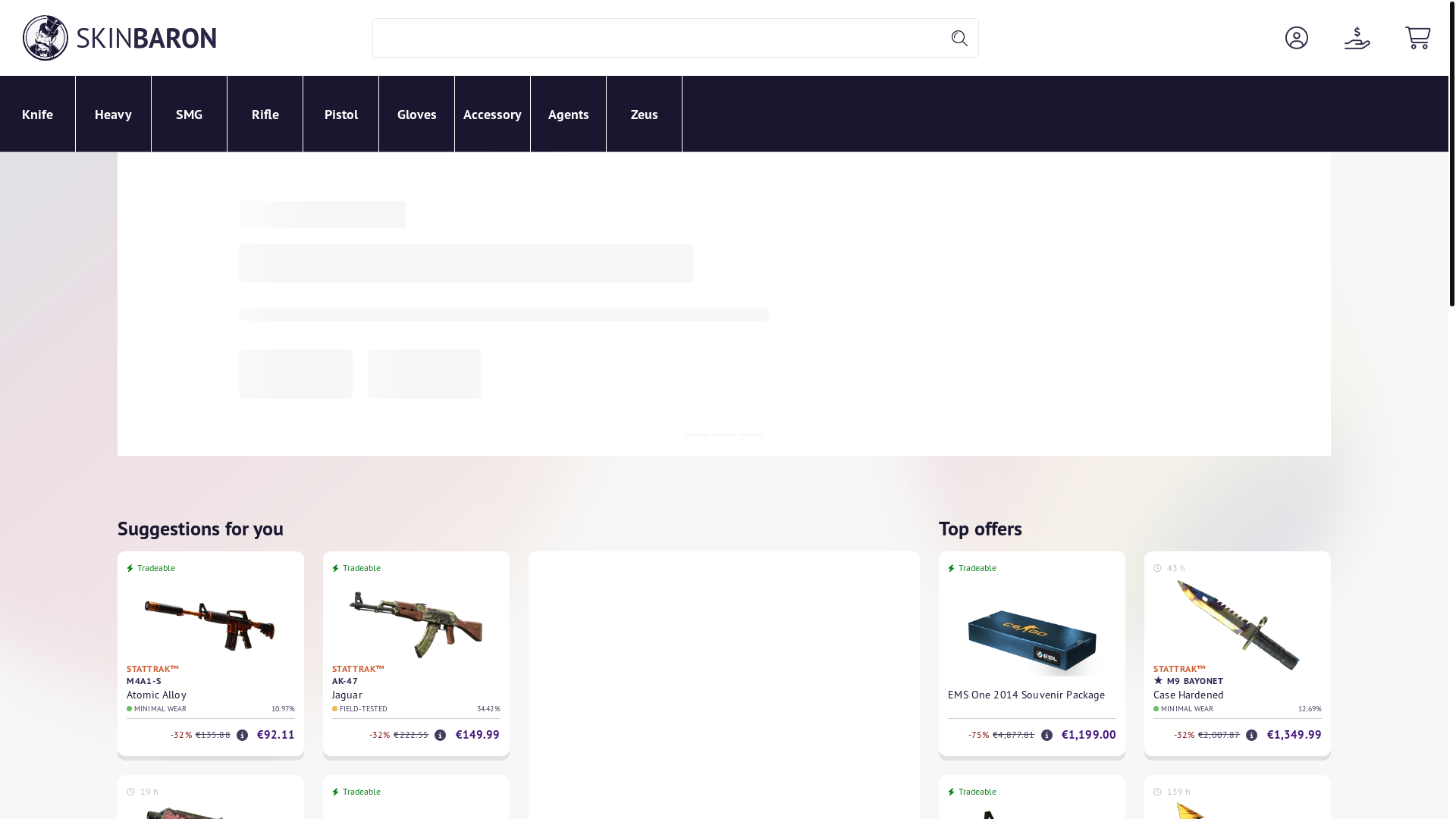Click the Suggestions for you heading
1456x819 pixels.
200,529
